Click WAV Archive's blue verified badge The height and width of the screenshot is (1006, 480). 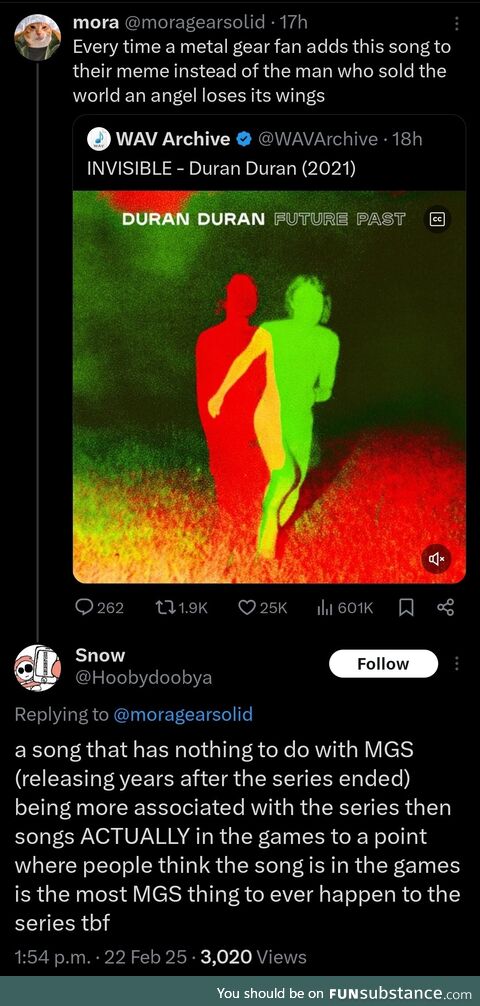pos(244,139)
